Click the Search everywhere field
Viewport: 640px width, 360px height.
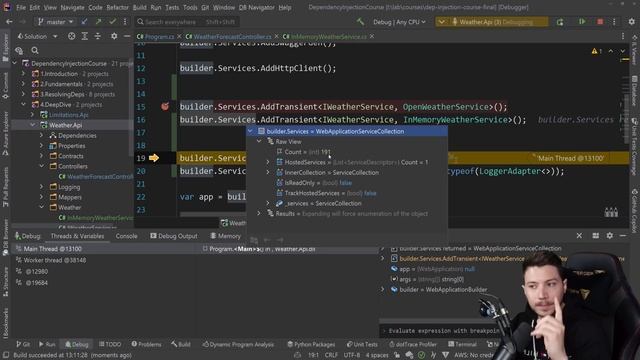(187, 22)
